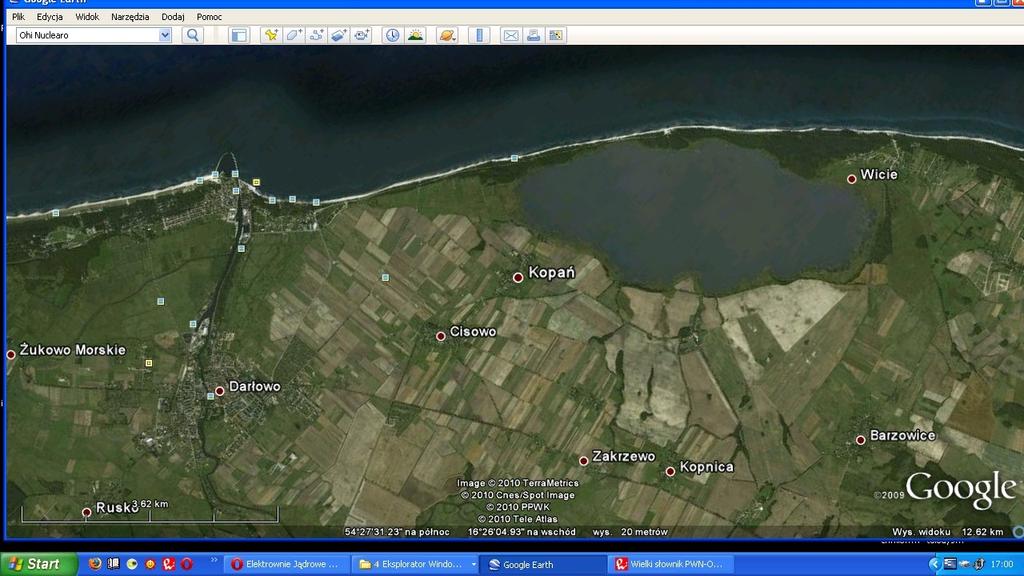Click the system clock showing 17:00

point(1002,564)
